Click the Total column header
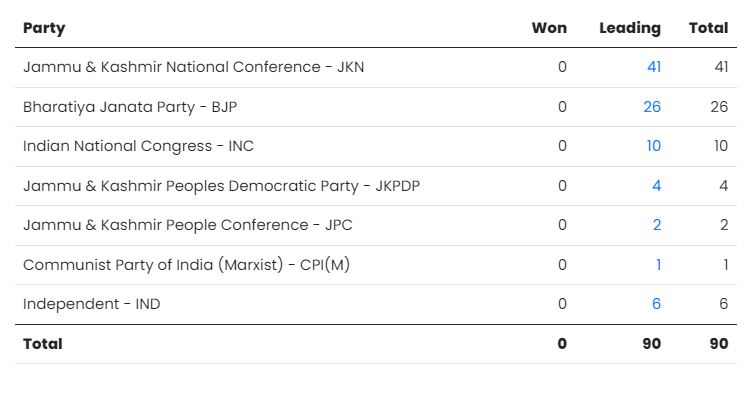This screenshot has width=753, height=415. tap(708, 28)
